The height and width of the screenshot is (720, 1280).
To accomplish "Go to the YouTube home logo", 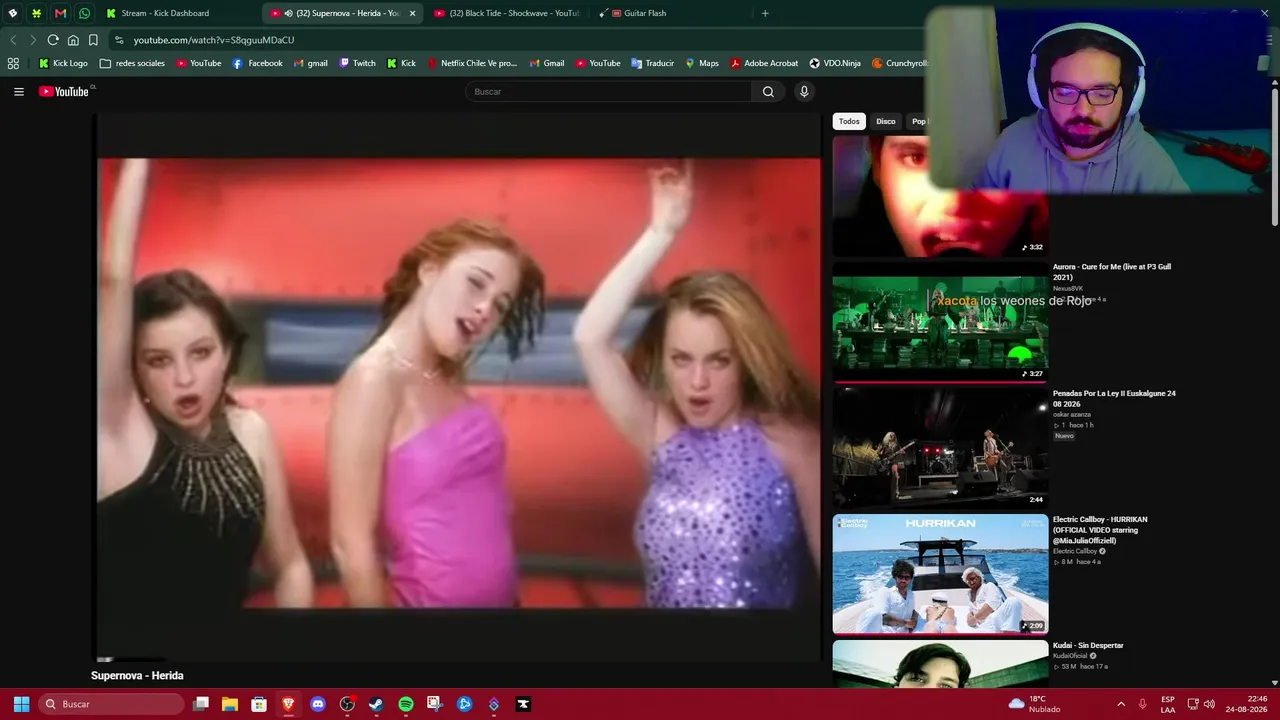I will click(x=65, y=92).
